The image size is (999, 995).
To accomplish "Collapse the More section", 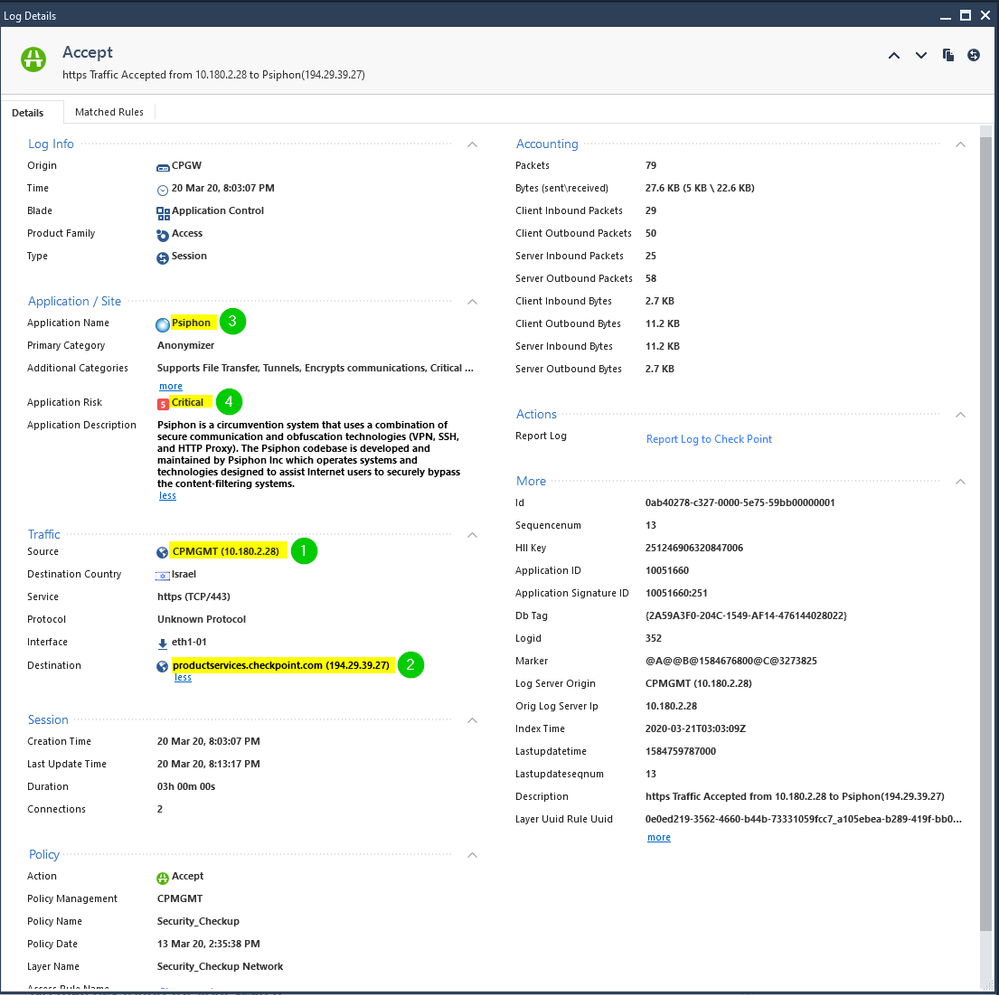I will coord(960,482).
